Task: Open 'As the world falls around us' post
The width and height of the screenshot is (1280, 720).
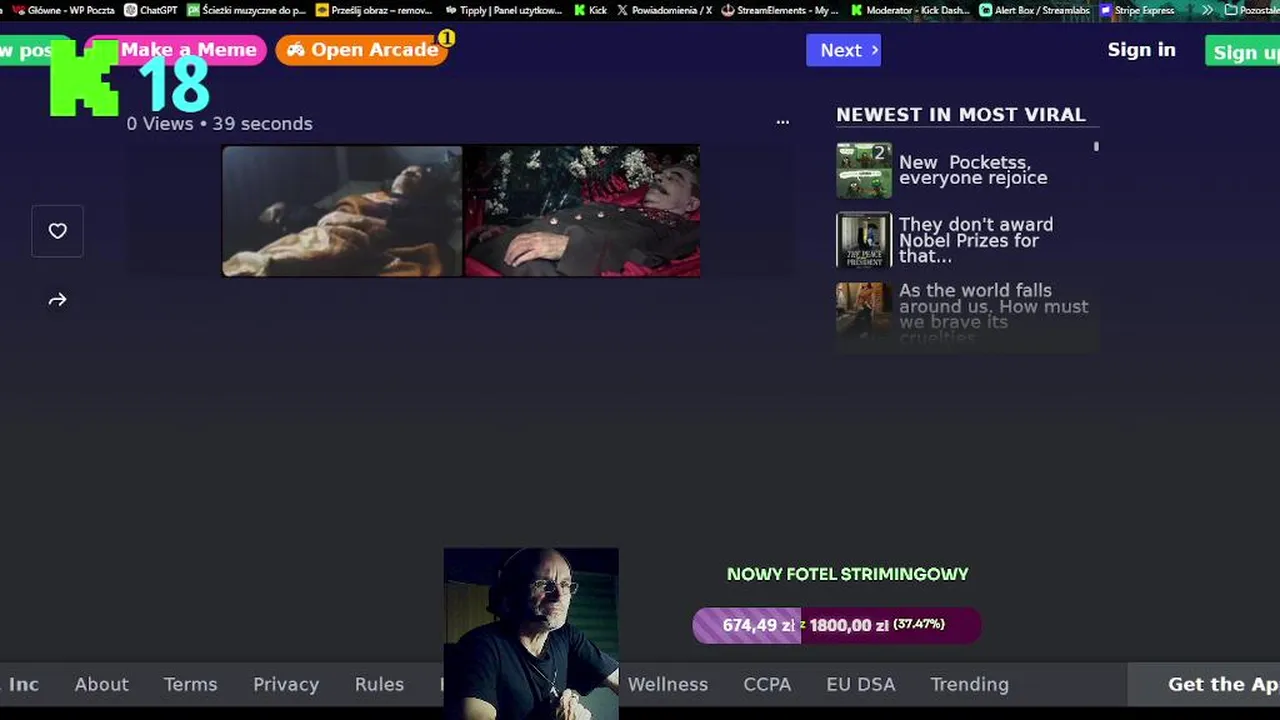Action: pos(994,314)
